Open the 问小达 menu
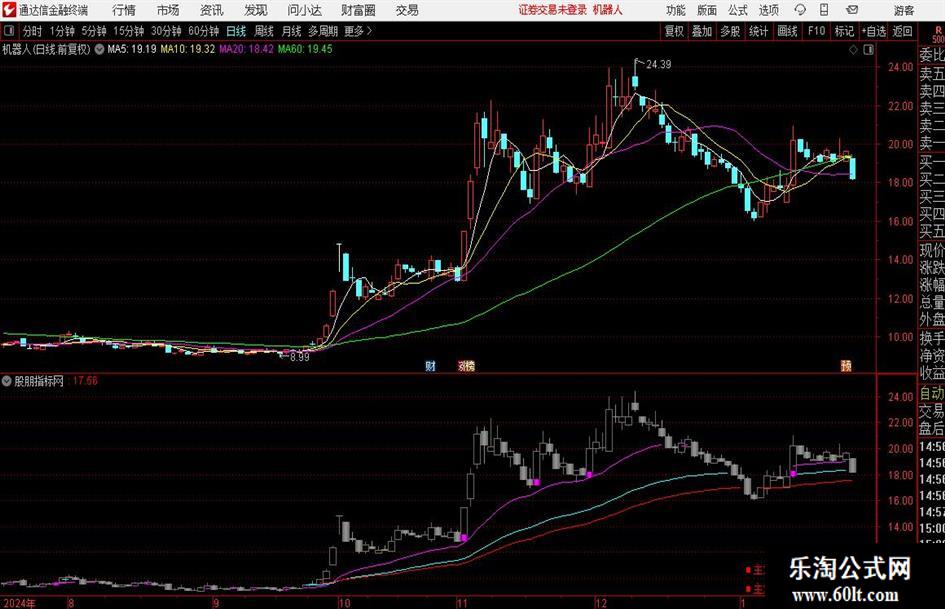Viewport: 945px width, 609px height. coord(304,10)
